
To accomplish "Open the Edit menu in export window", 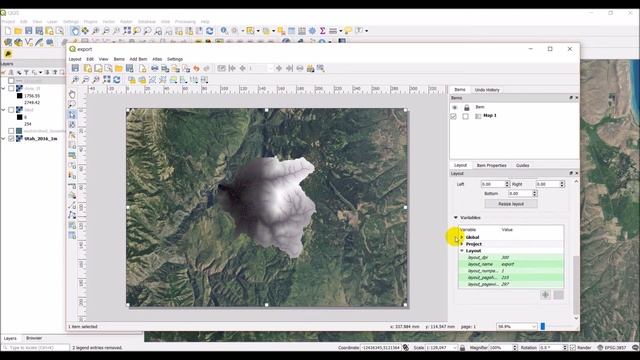I will tap(90, 59).
